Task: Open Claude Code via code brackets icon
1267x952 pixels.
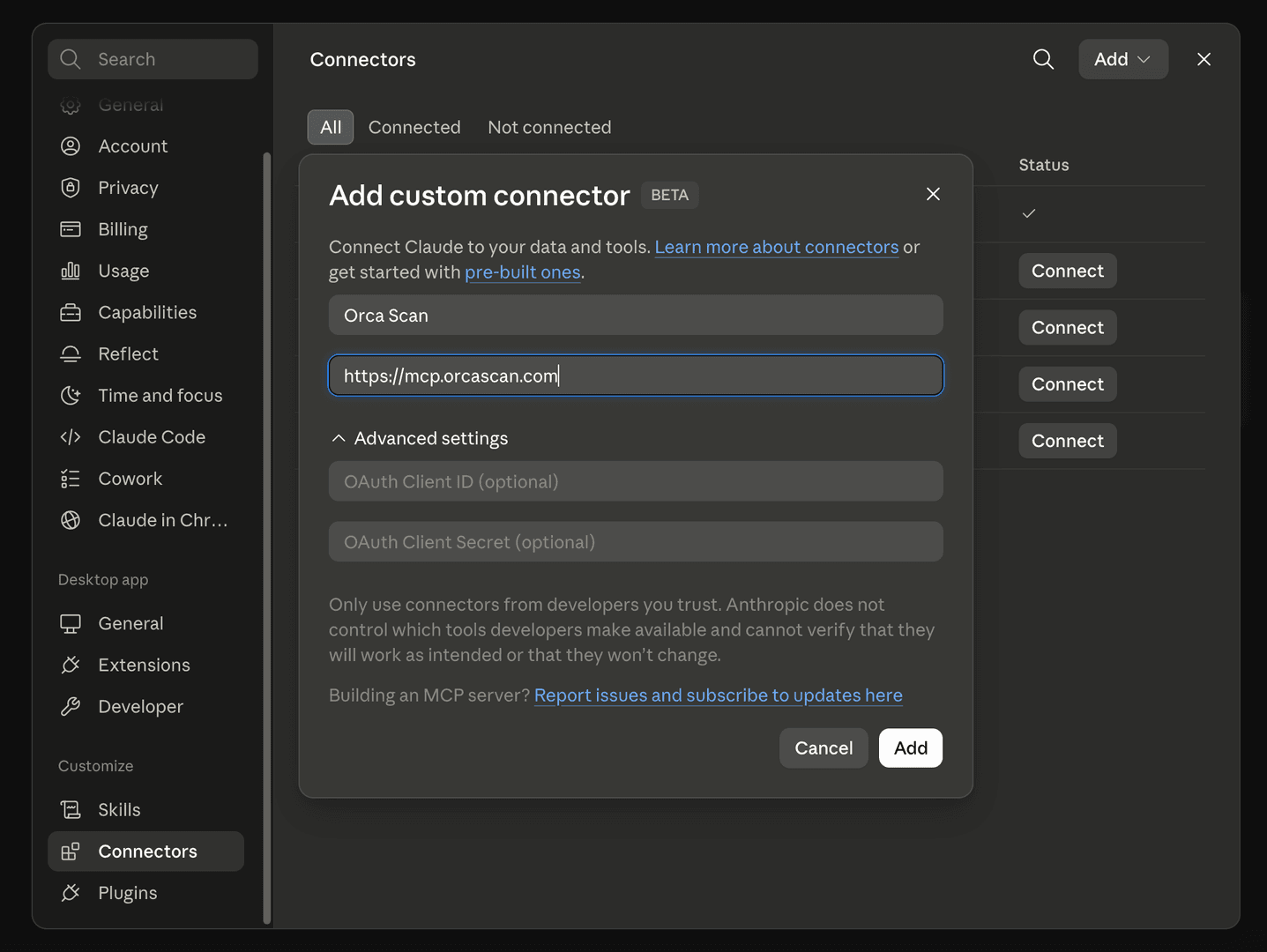Action: pos(71,437)
